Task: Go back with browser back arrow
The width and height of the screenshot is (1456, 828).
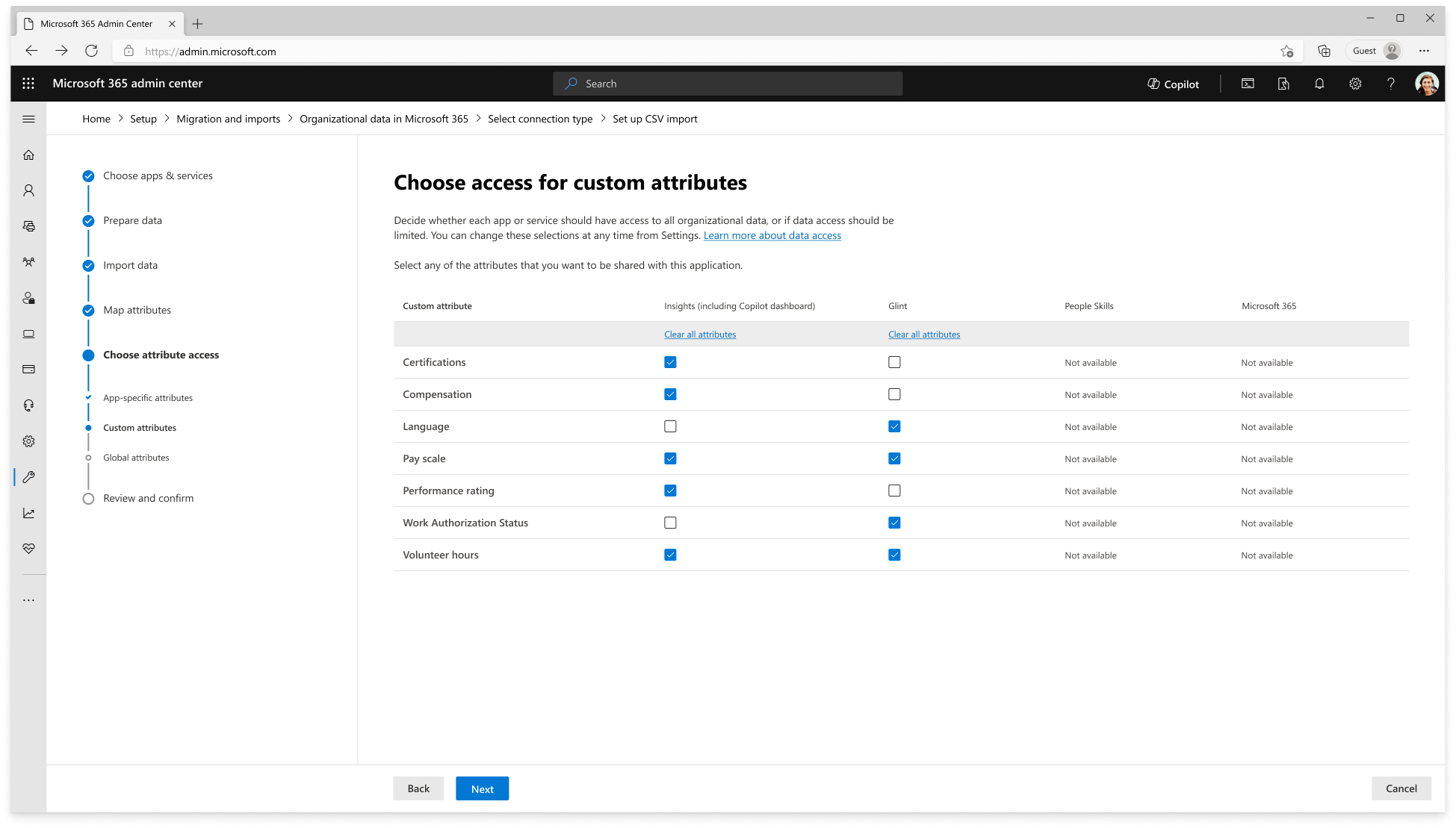Action: (x=31, y=51)
